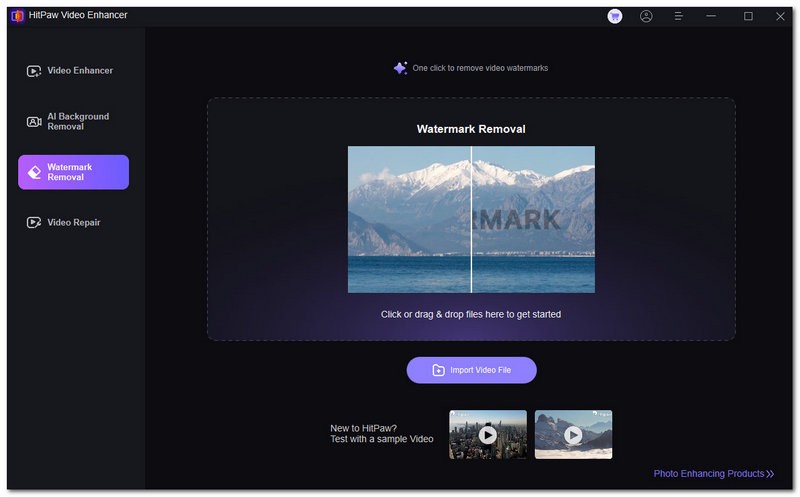Open Photo Enhancing Products link
This screenshot has width=800, height=497.
pyautogui.click(x=714, y=474)
